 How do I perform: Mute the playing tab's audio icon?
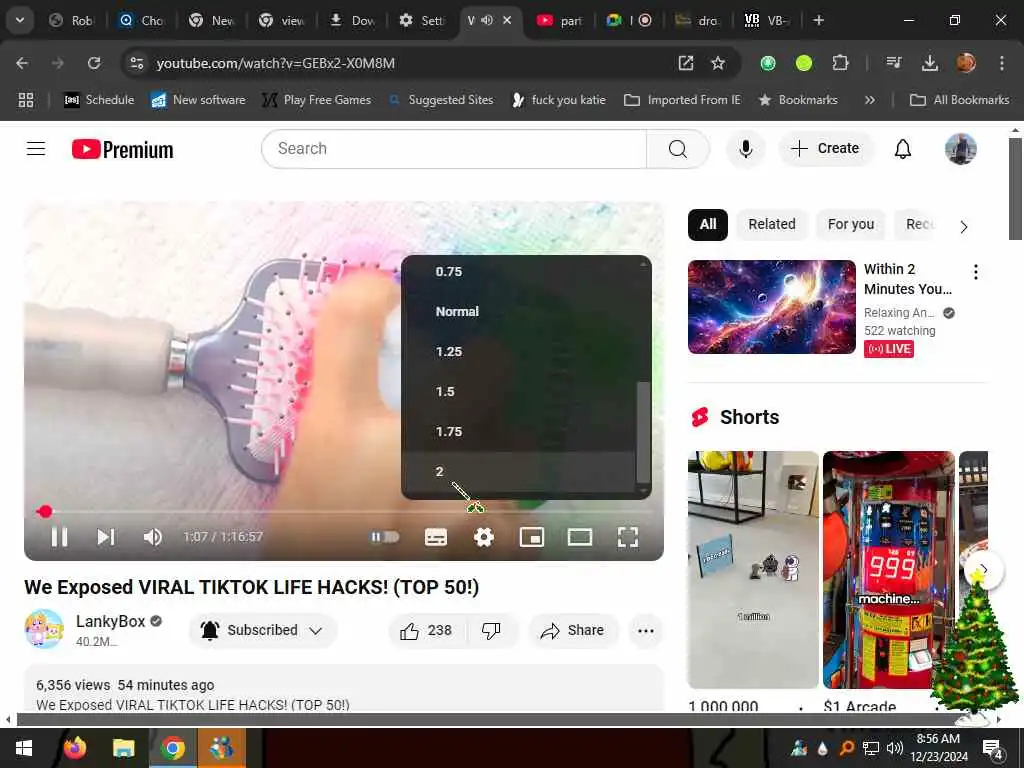tap(487, 20)
